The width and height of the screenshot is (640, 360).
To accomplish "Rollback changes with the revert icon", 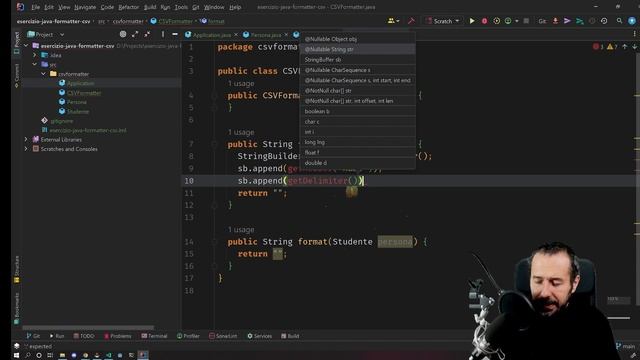I will tap(604, 21).
